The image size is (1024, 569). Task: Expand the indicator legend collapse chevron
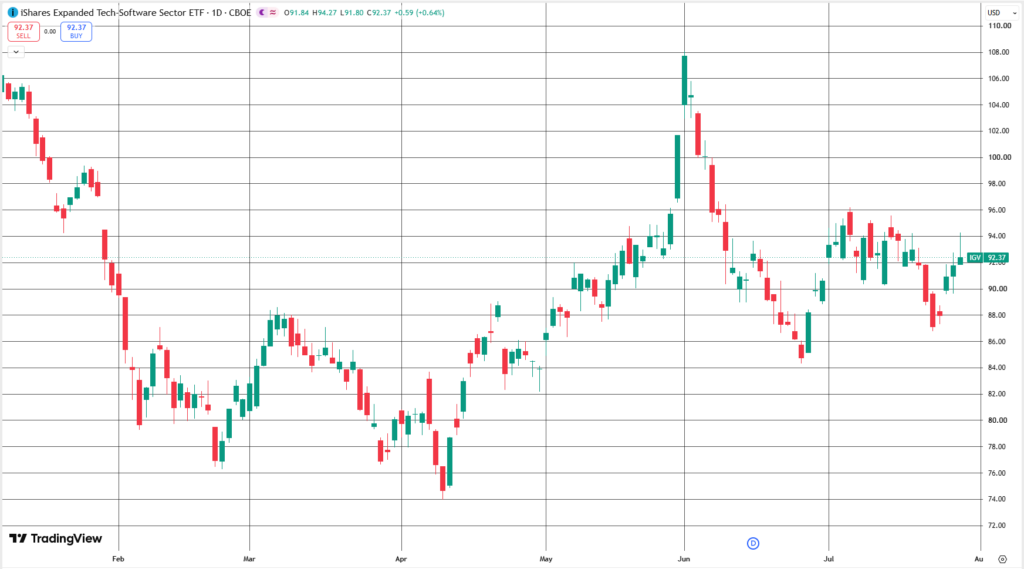click(x=16, y=52)
